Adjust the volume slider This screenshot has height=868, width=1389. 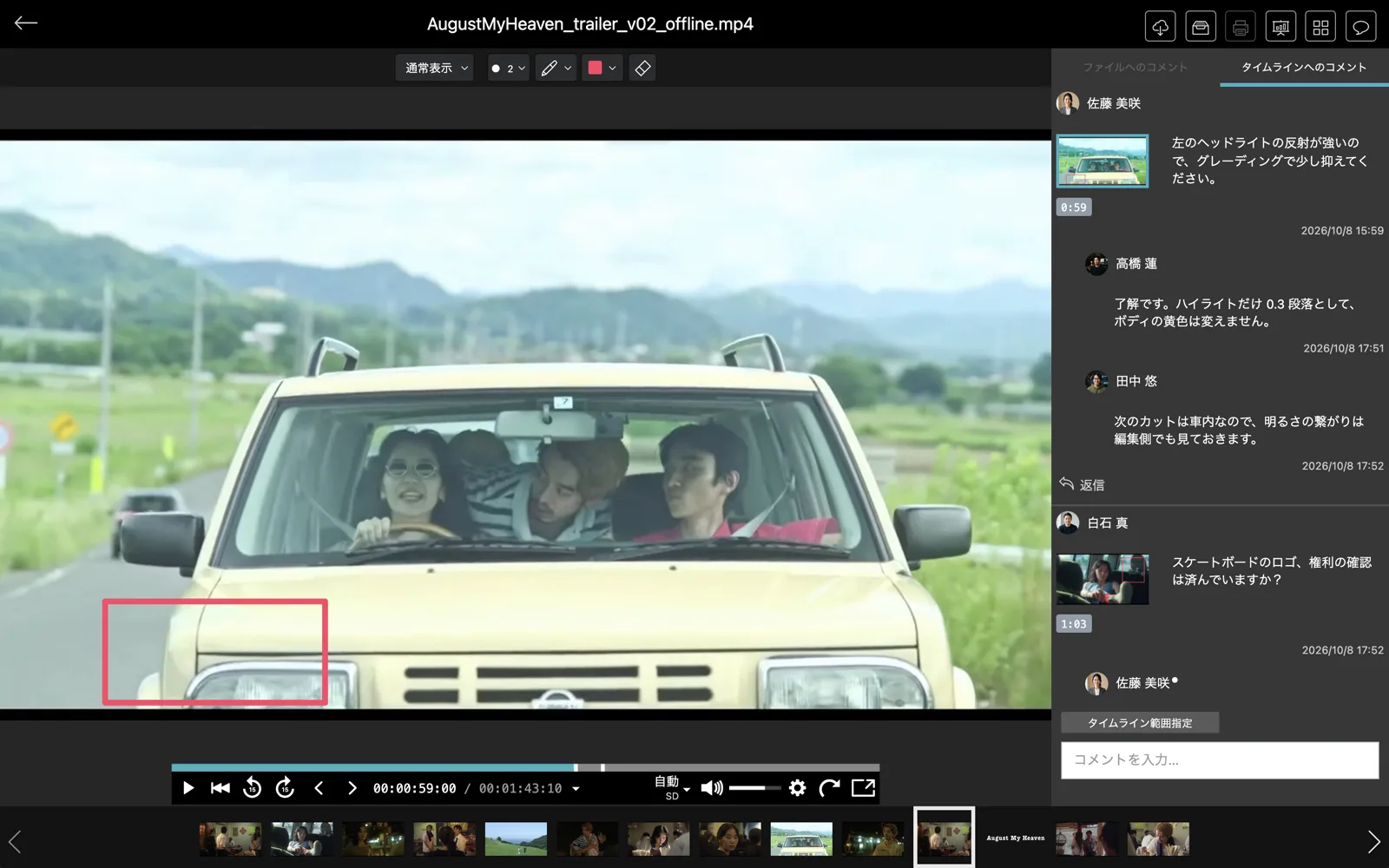(754, 788)
